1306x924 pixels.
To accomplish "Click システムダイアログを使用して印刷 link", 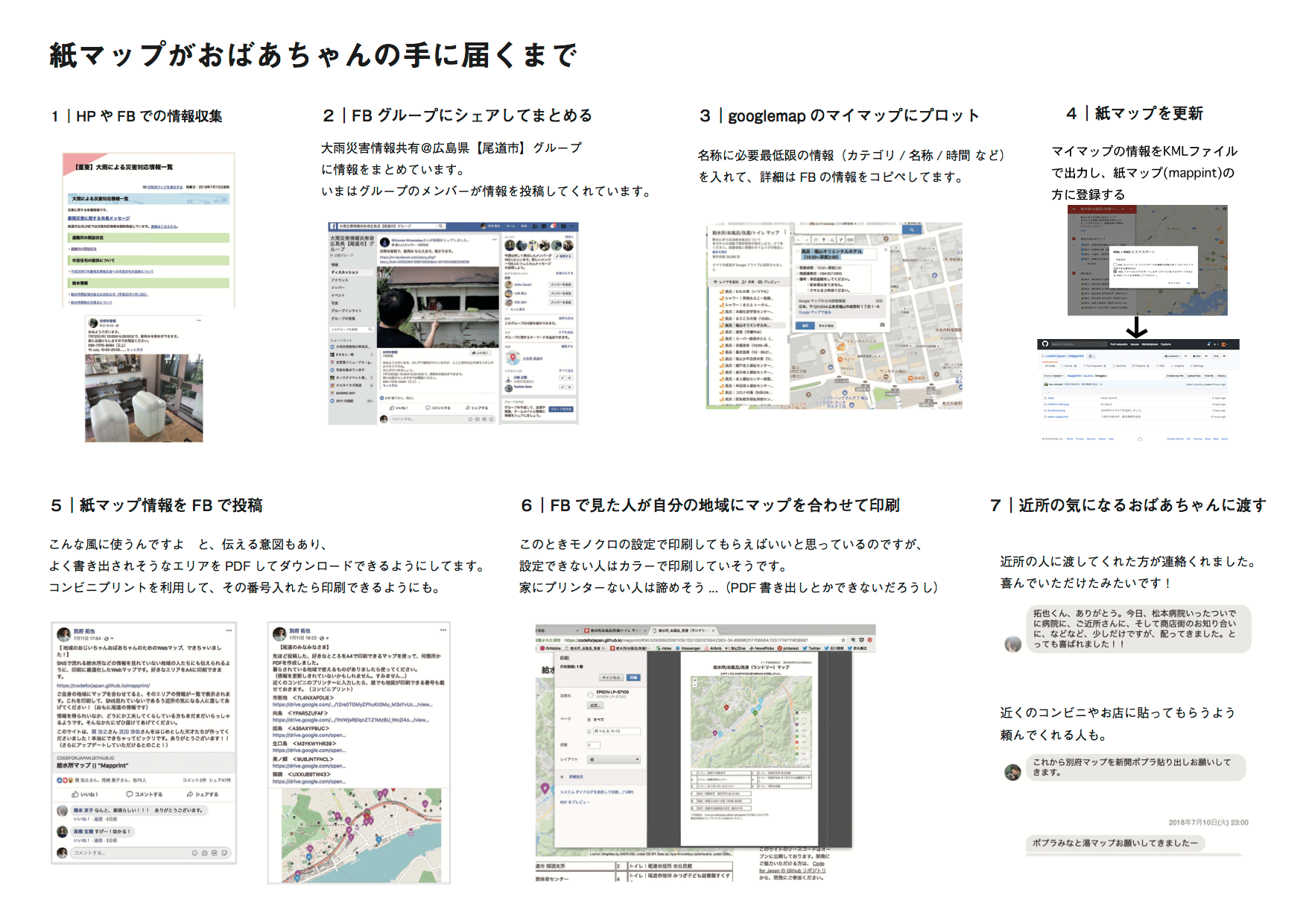I will 597,792.
